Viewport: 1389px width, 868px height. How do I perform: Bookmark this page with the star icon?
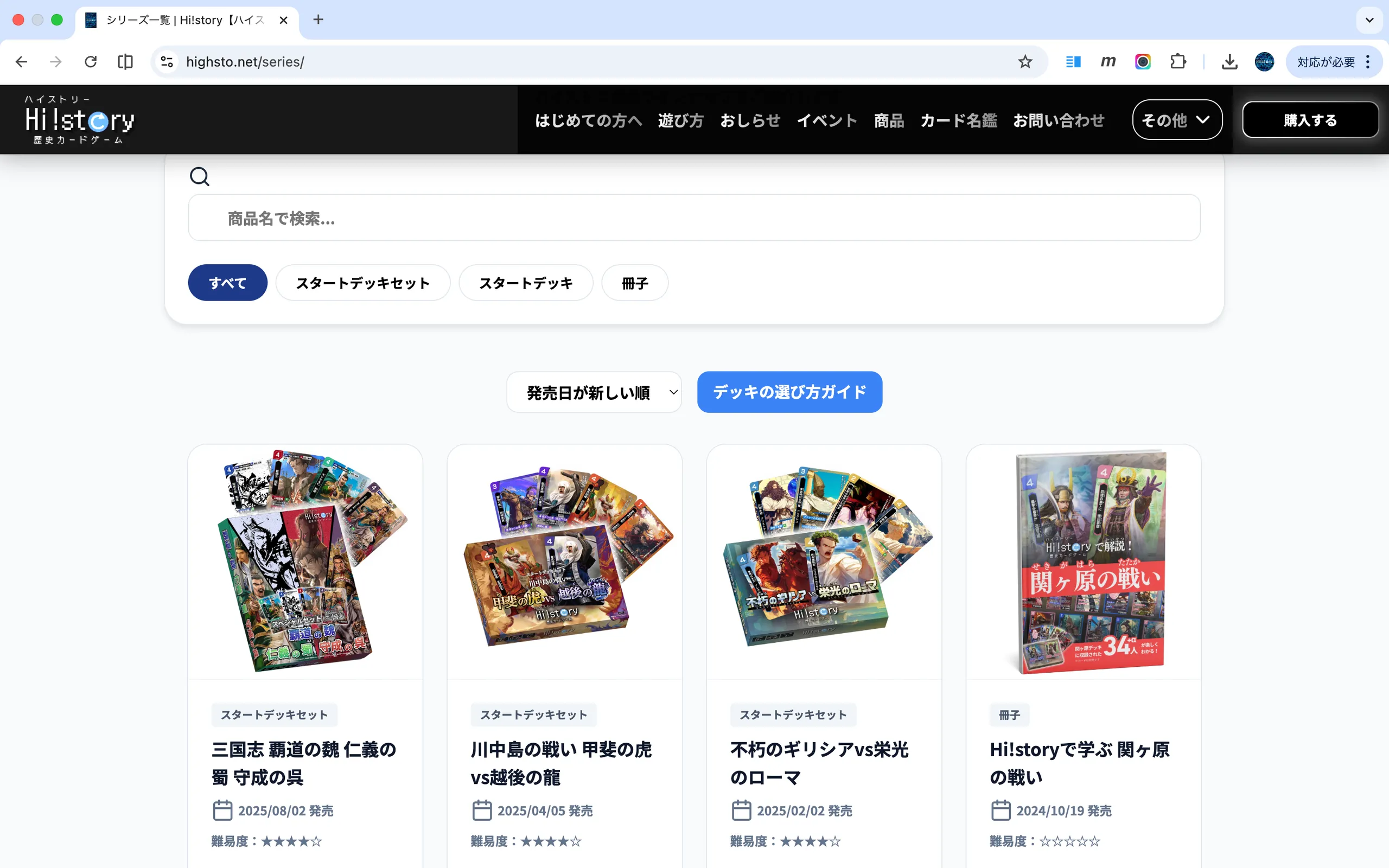[x=1024, y=61]
